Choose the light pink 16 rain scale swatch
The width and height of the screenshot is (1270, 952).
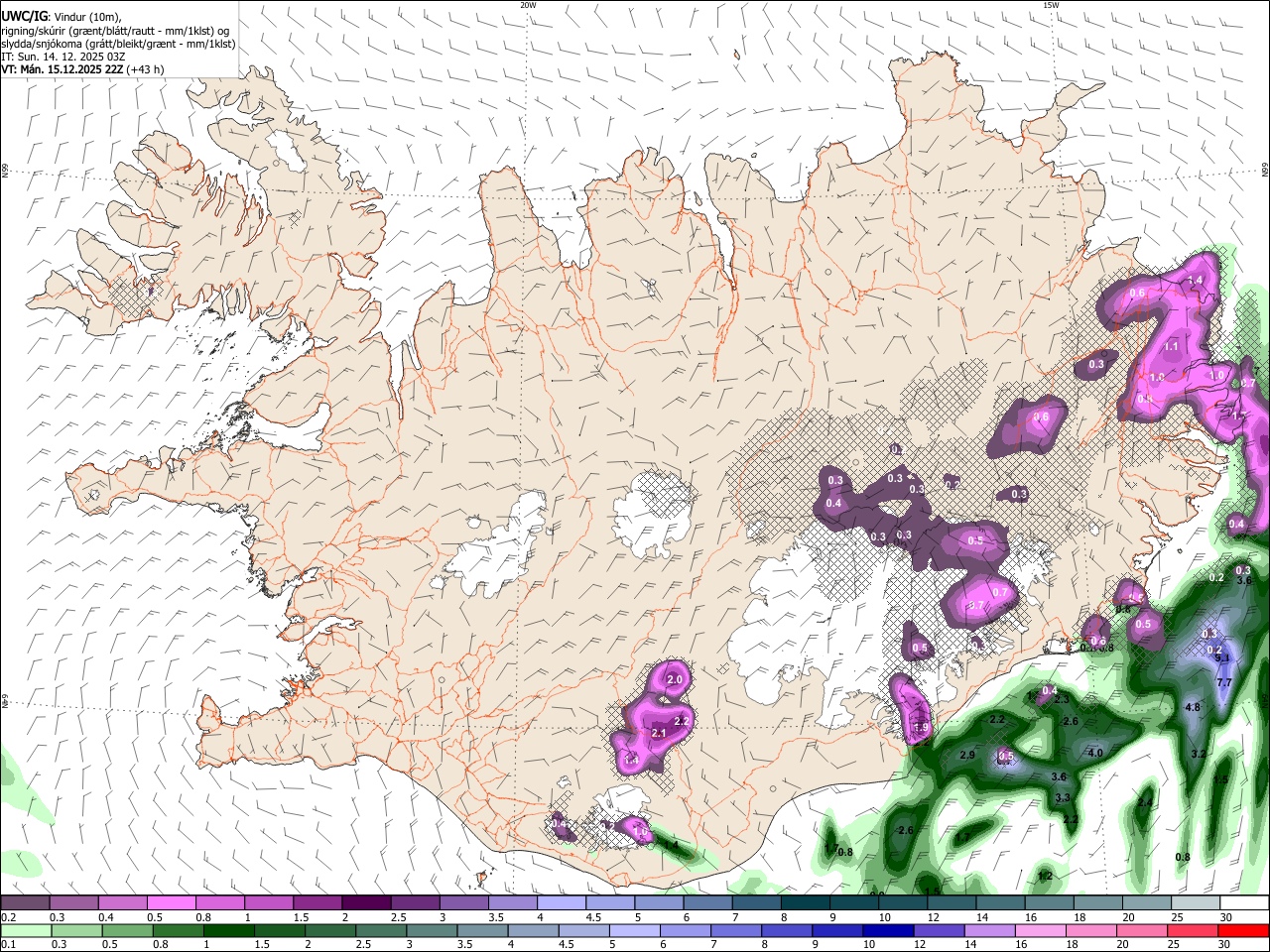1040,930
